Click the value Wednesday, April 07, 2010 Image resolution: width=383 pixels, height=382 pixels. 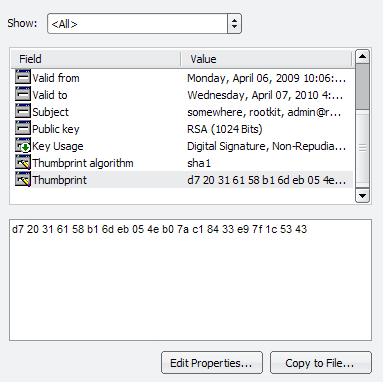click(x=265, y=95)
